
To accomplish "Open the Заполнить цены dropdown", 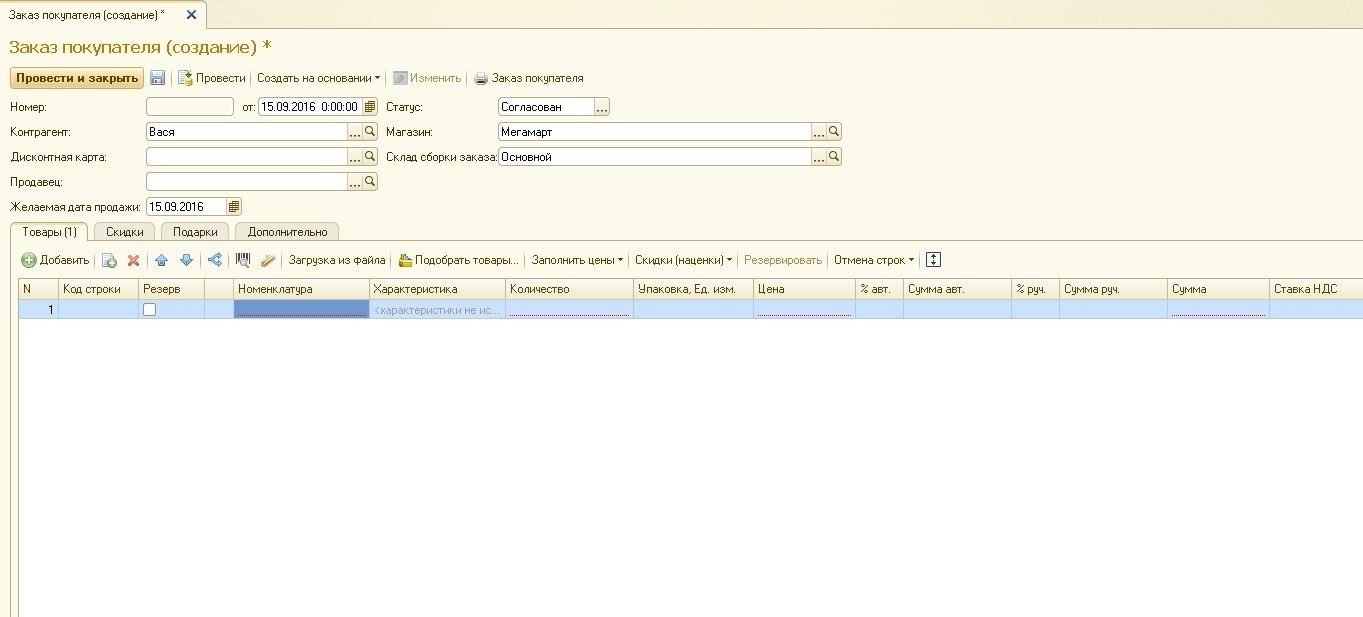I will [577, 260].
